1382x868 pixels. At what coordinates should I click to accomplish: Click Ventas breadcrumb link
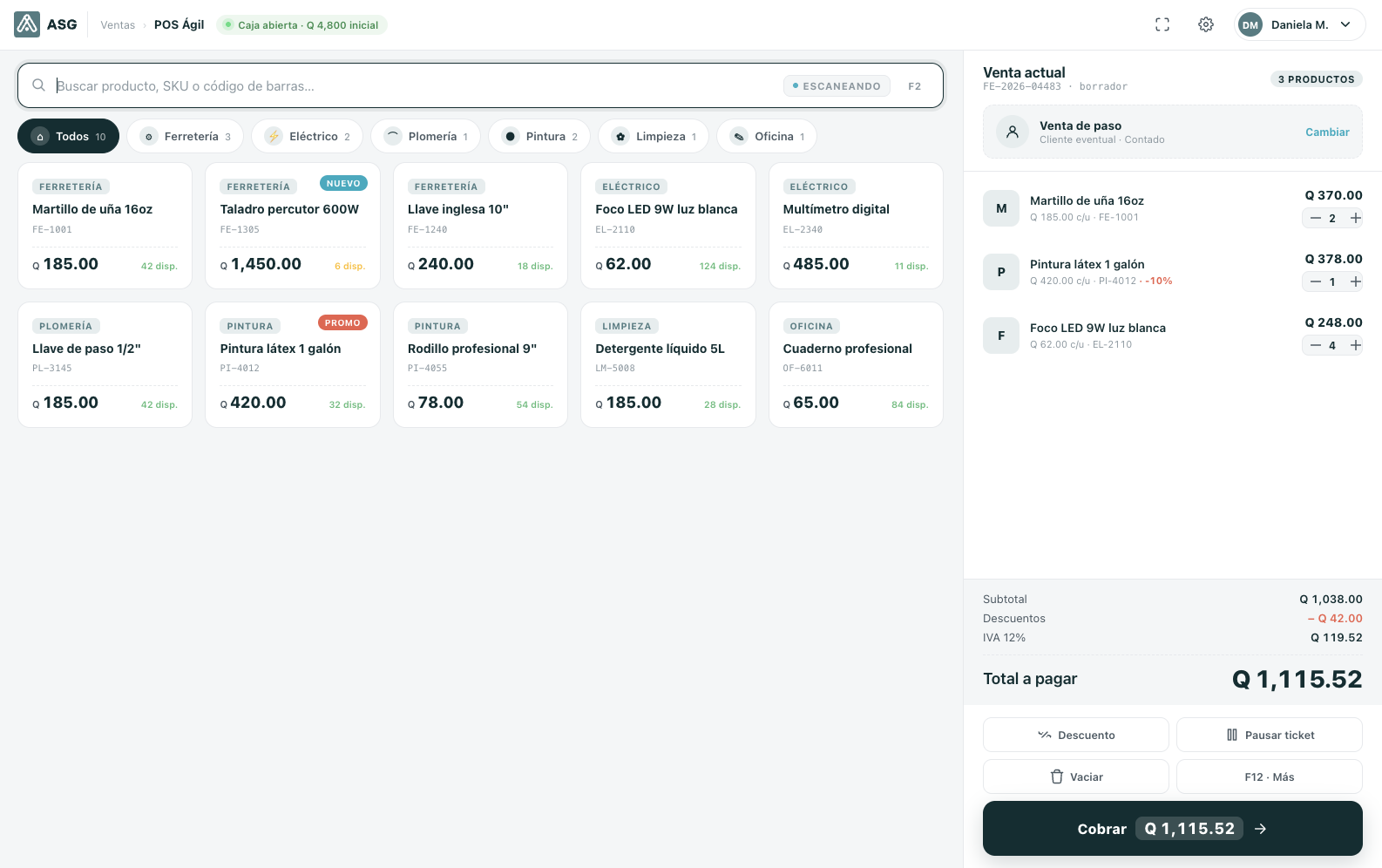pos(118,24)
